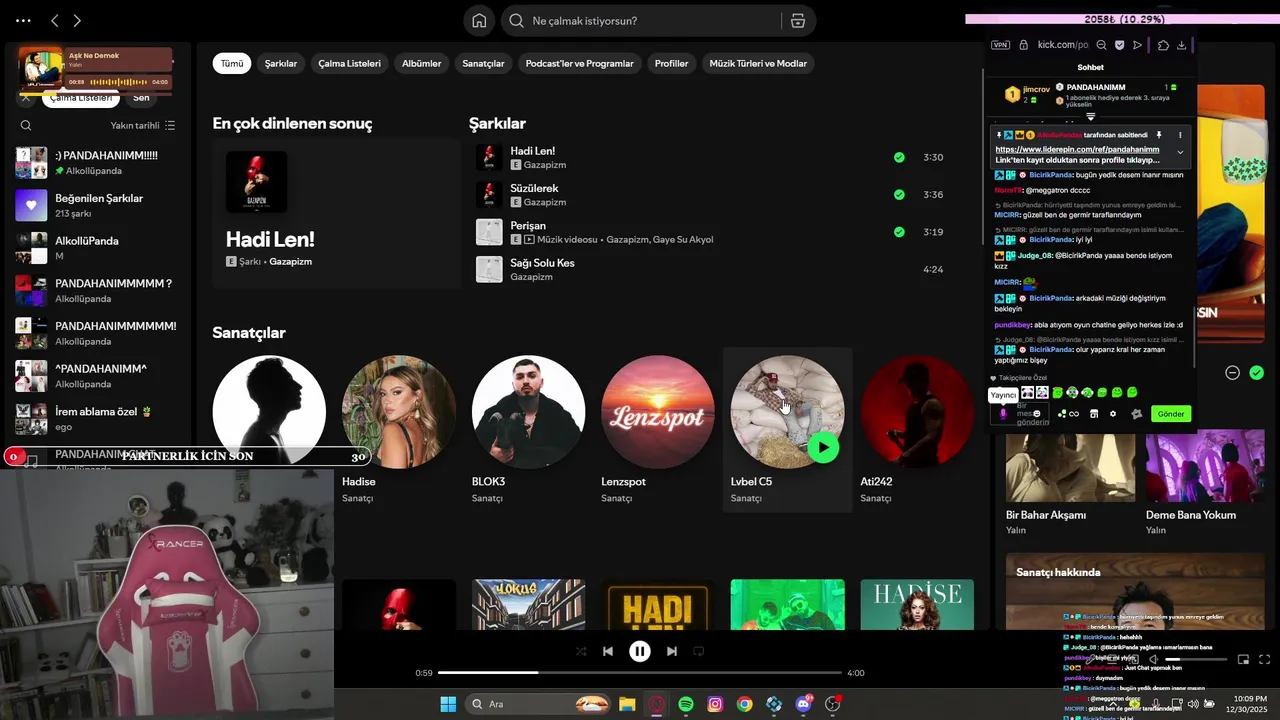Click the browser shield icon

(x=1119, y=45)
